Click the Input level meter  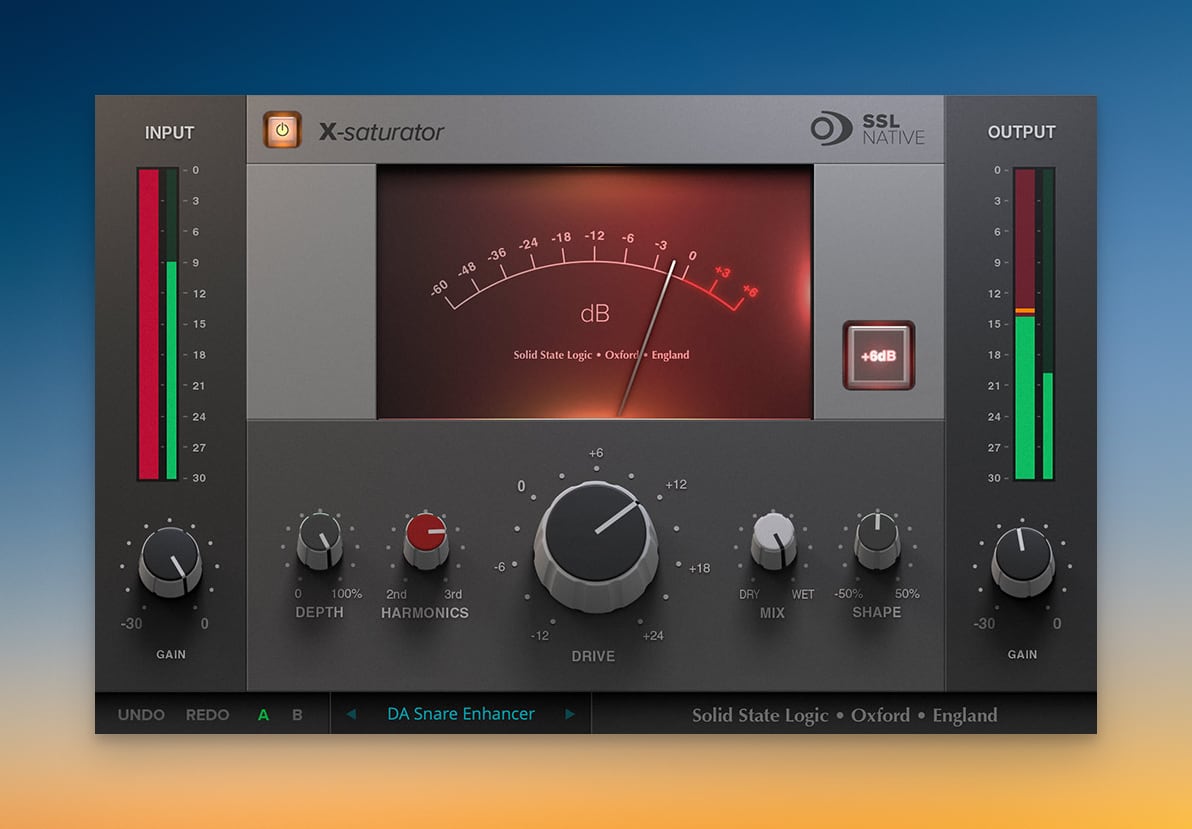coord(158,324)
